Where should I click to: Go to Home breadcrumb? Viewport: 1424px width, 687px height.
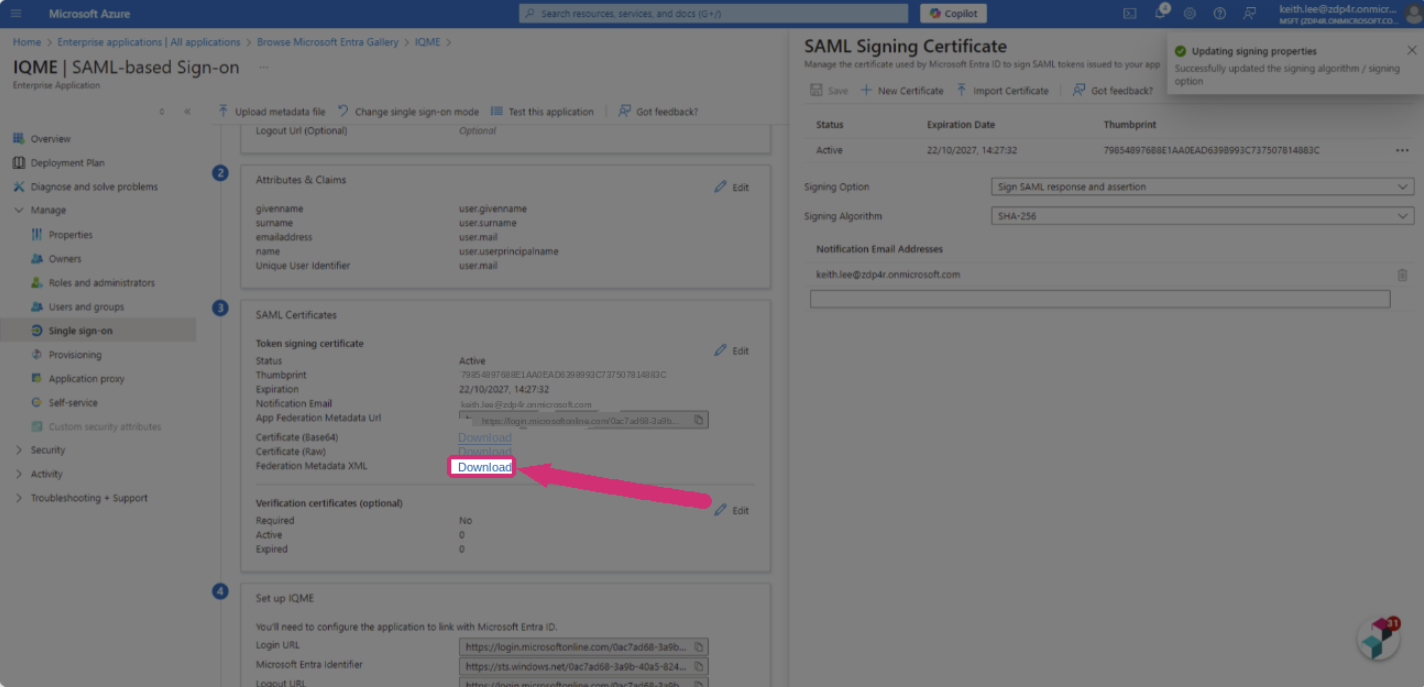(27, 42)
